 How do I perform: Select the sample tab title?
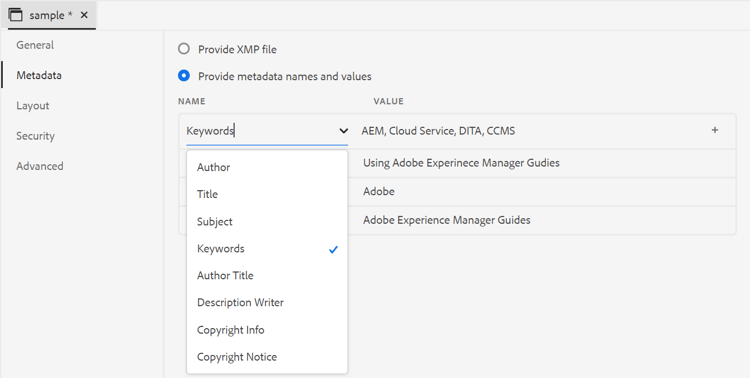coord(51,15)
